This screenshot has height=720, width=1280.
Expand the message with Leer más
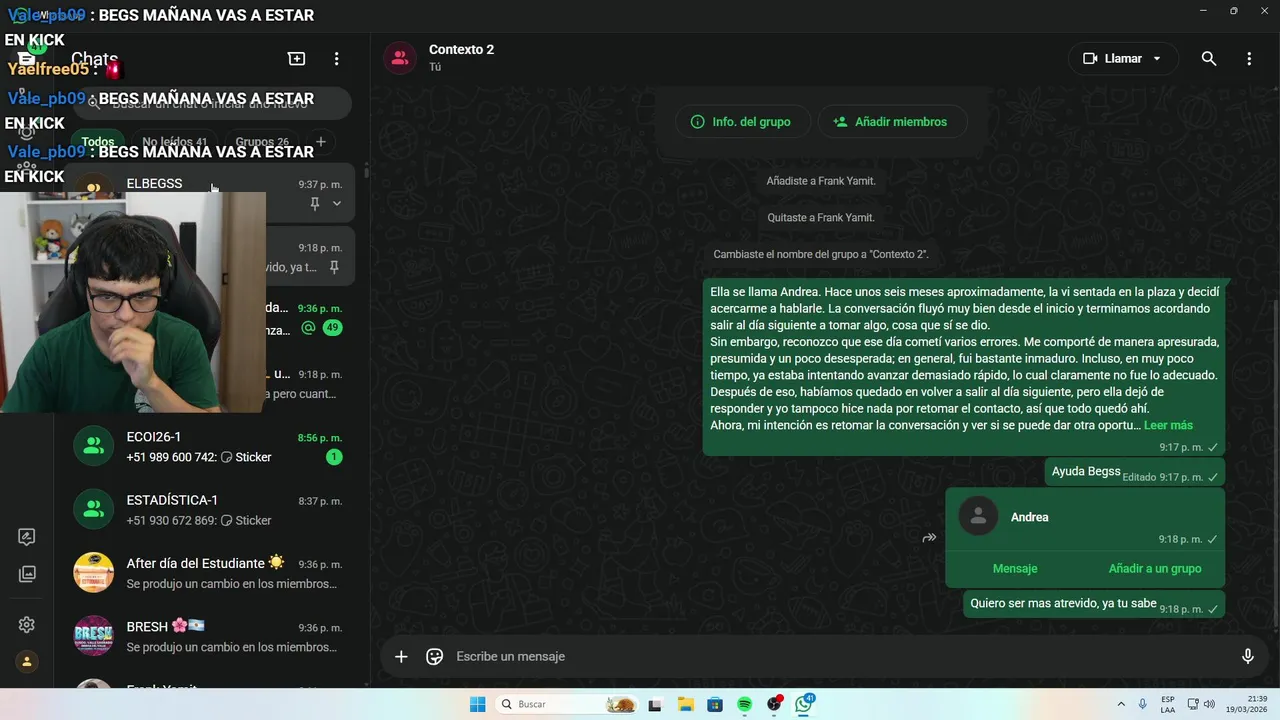(x=1168, y=425)
